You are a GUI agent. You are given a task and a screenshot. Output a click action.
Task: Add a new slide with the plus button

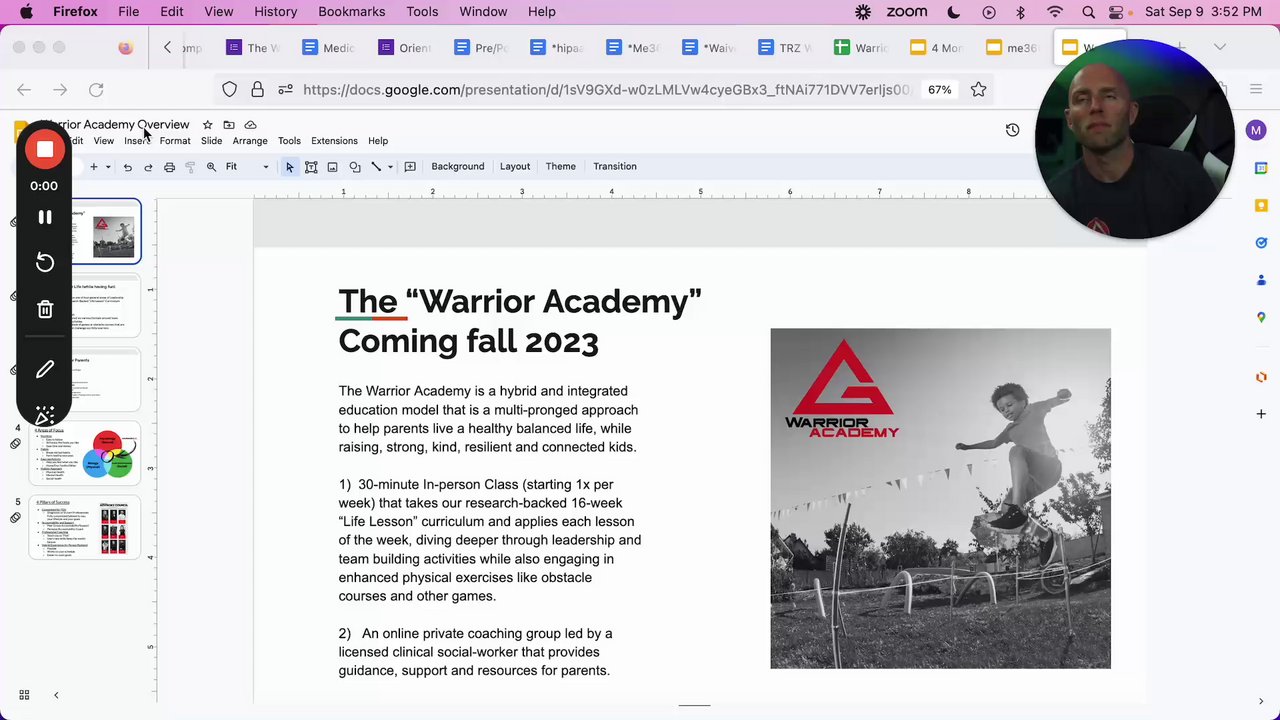coord(93,167)
